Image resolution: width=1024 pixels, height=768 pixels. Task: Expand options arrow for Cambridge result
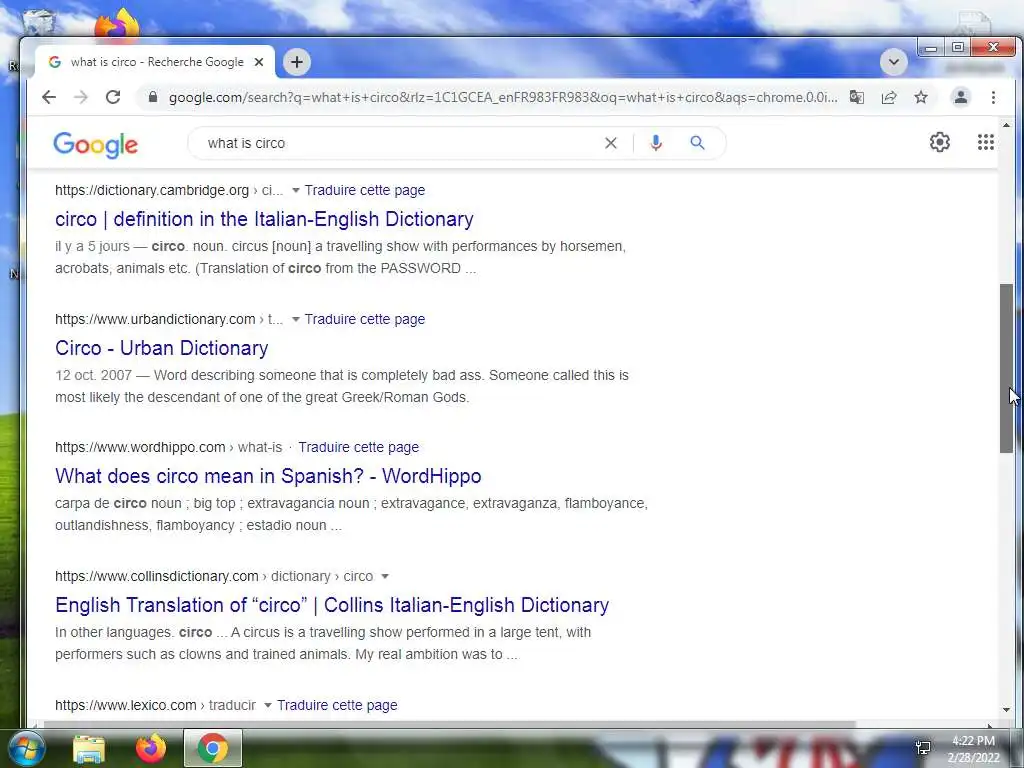[296, 191]
